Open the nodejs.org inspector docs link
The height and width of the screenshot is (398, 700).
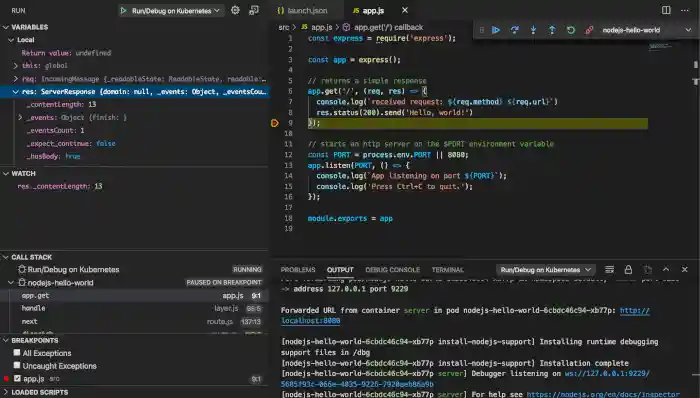click(x=603, y=394)
